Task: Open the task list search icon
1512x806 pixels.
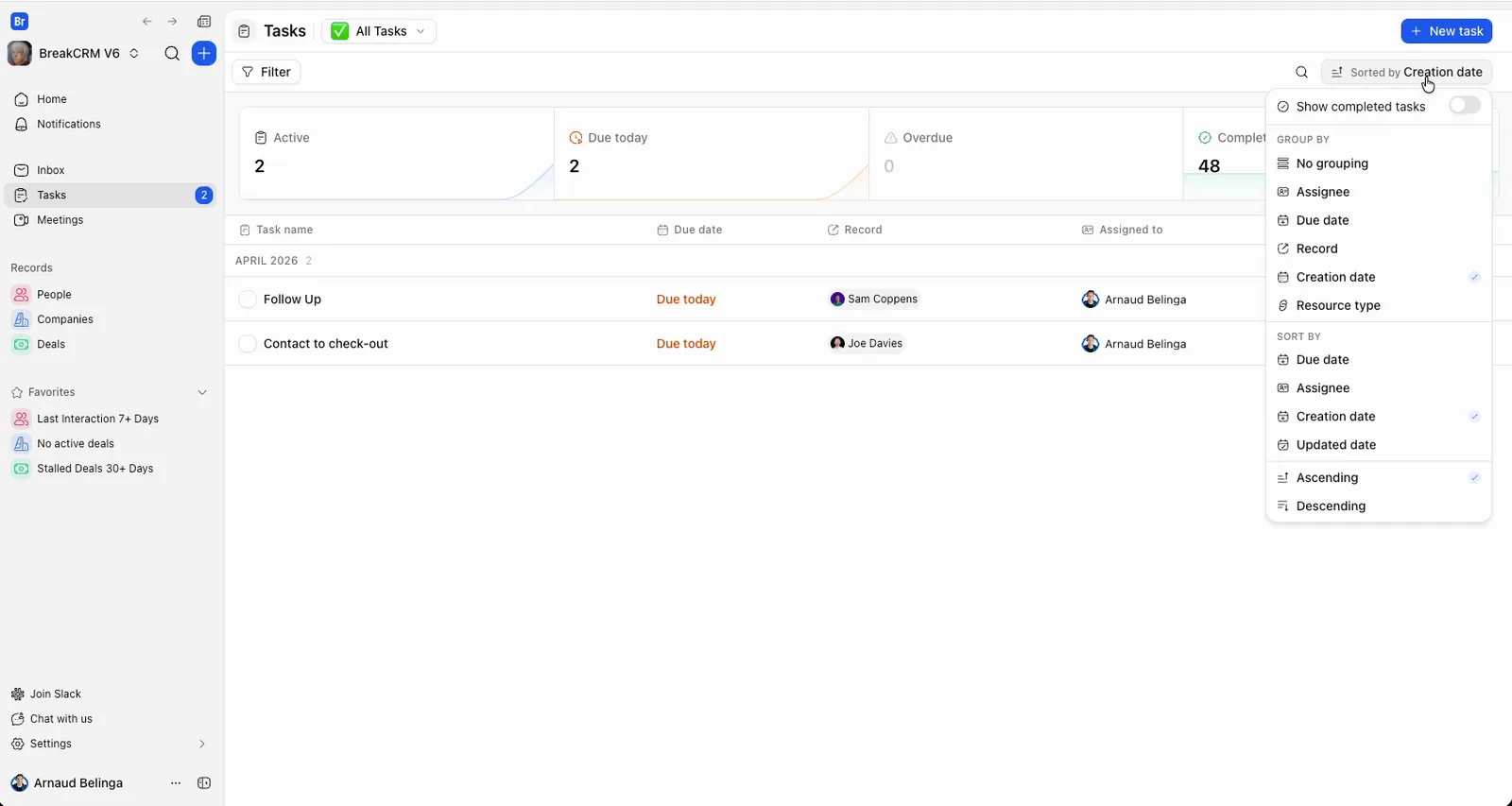Action: (1302, 73)
